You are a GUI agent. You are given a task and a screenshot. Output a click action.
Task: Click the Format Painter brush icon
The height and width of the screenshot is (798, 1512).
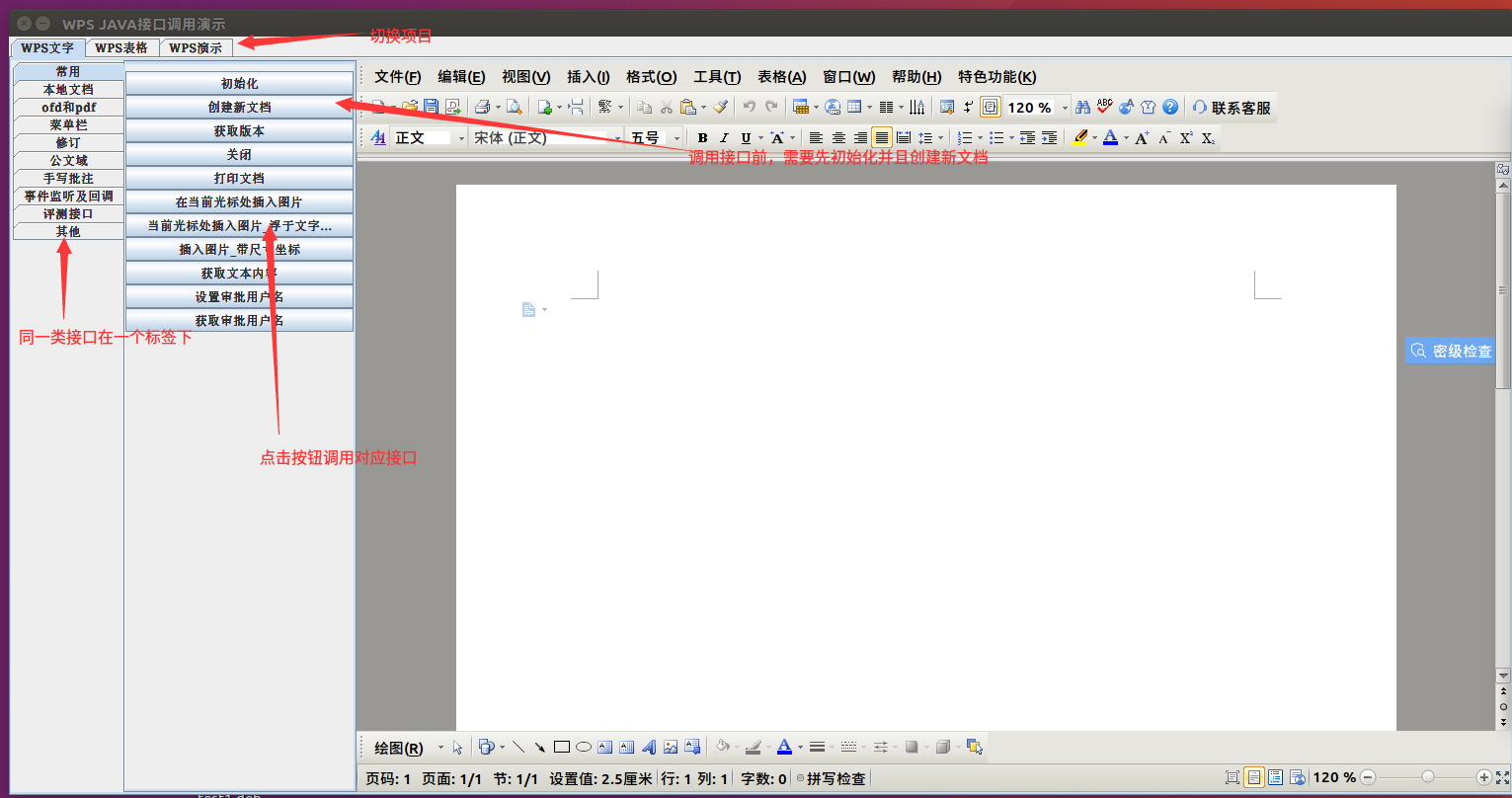721,107
